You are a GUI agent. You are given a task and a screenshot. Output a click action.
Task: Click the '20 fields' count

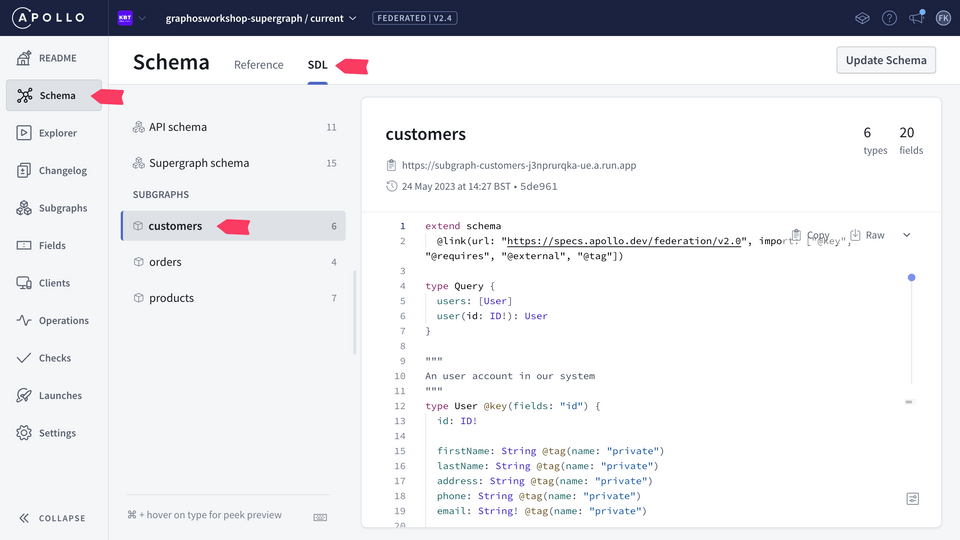click(911, 140)
